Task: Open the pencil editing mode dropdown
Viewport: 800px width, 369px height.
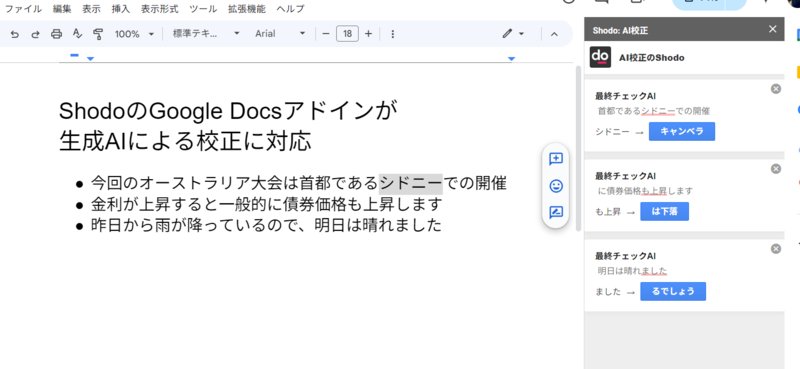Action: 513,34
